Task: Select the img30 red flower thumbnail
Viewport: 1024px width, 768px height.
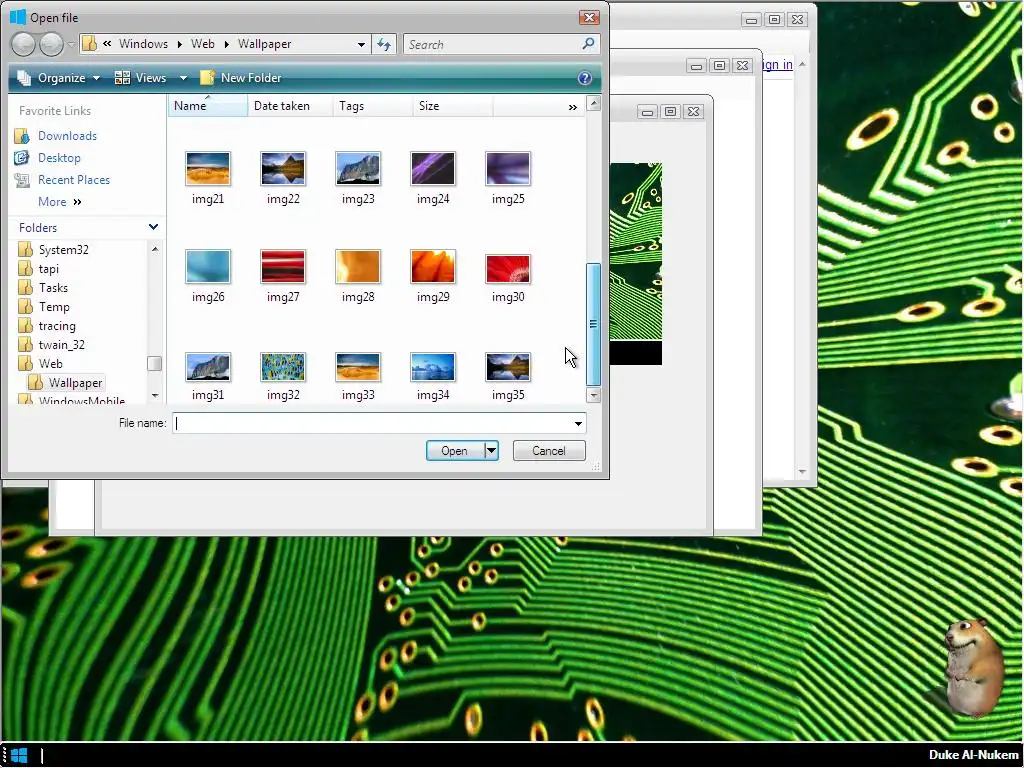Action: point(508,268)
